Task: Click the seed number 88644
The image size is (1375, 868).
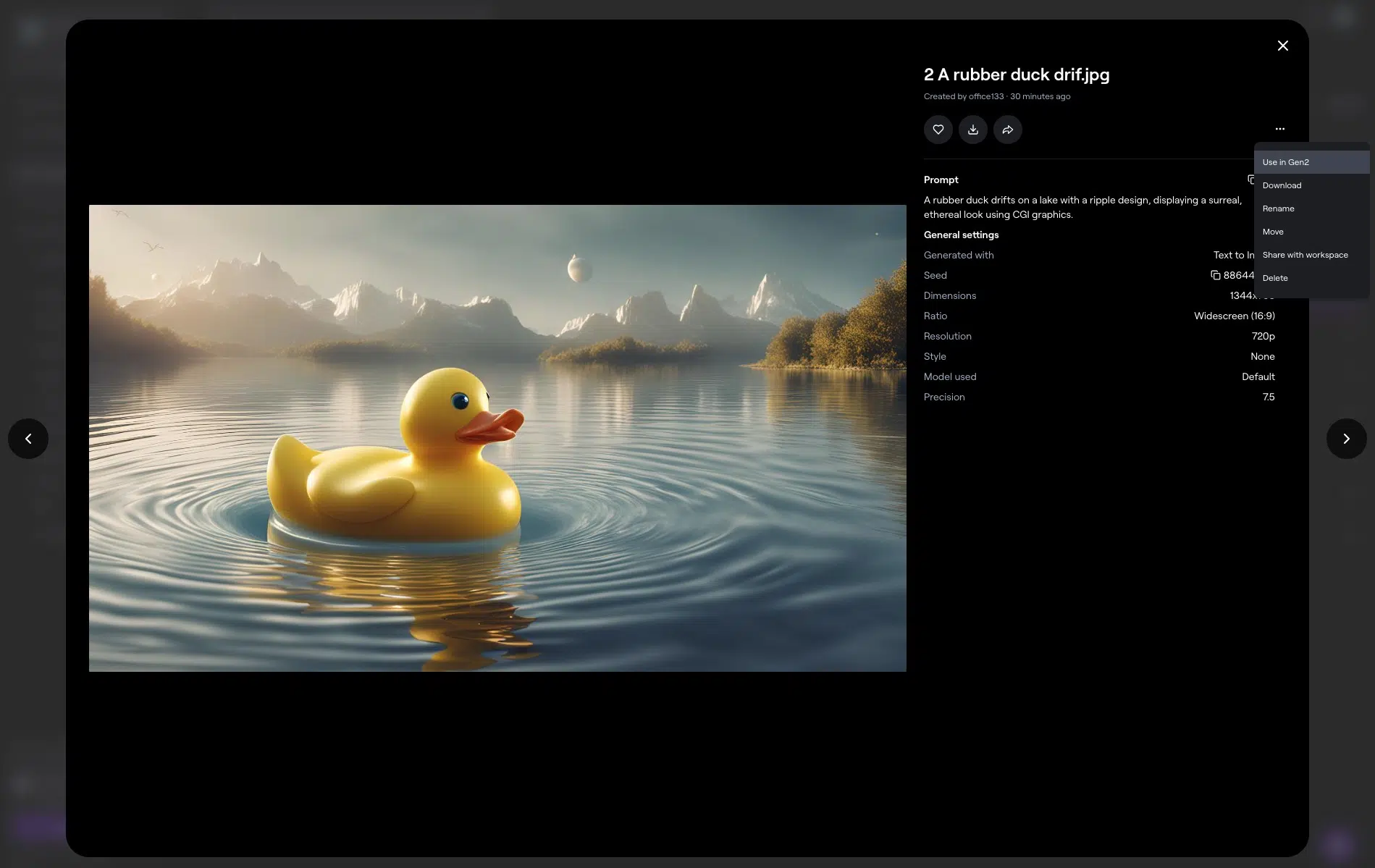Action: 1238,274
